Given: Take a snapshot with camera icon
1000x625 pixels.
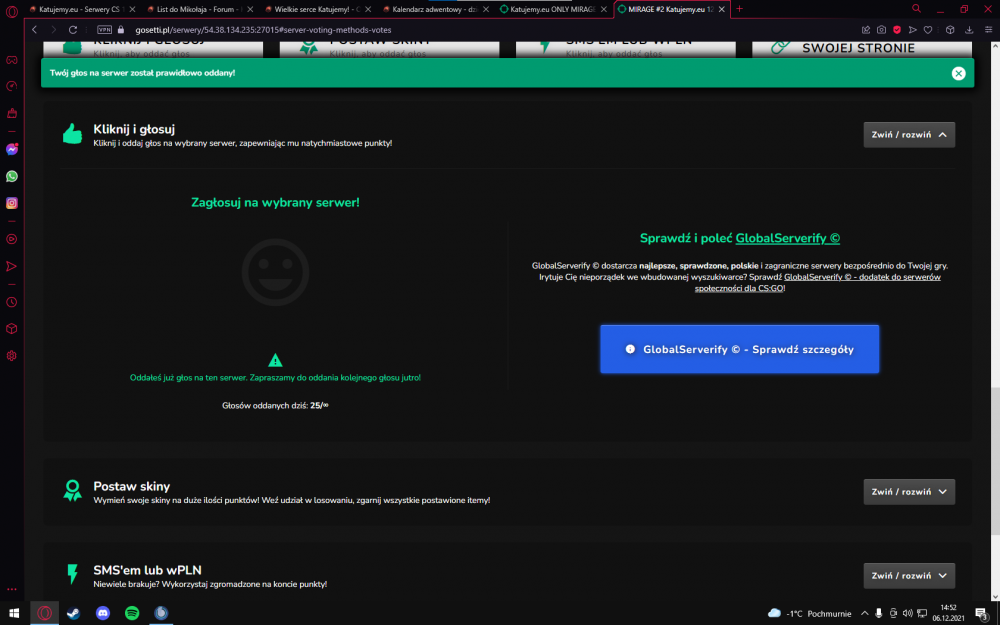Looking at the screenshot, I should [x=881, y=30].
